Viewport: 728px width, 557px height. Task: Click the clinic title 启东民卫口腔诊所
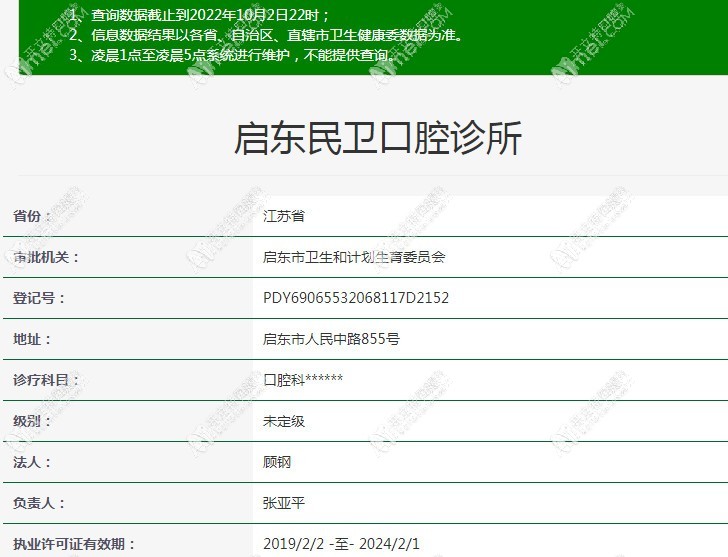tap(377, 139)
